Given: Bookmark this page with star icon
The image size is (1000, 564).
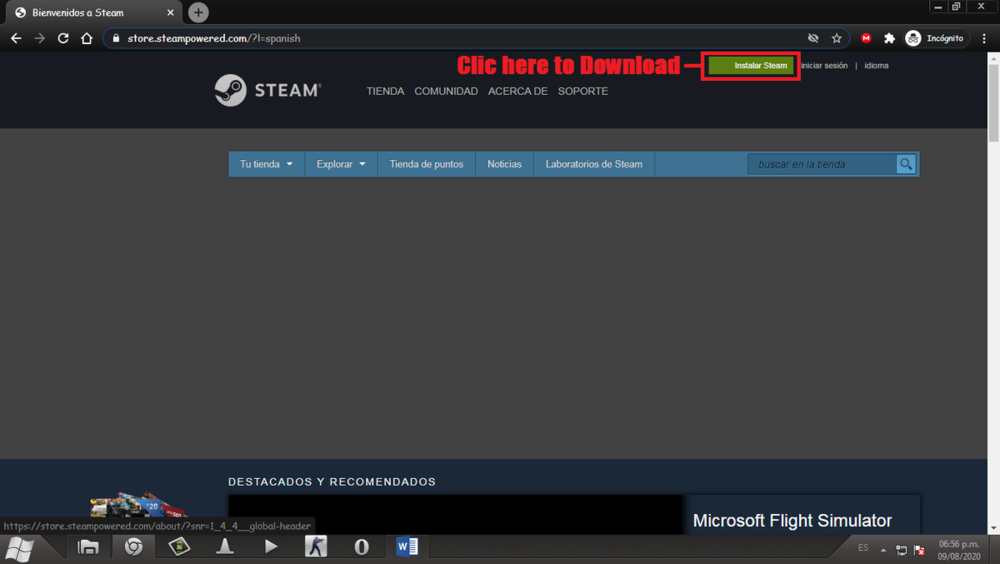Looking at the screenshot, I should 837,38.
